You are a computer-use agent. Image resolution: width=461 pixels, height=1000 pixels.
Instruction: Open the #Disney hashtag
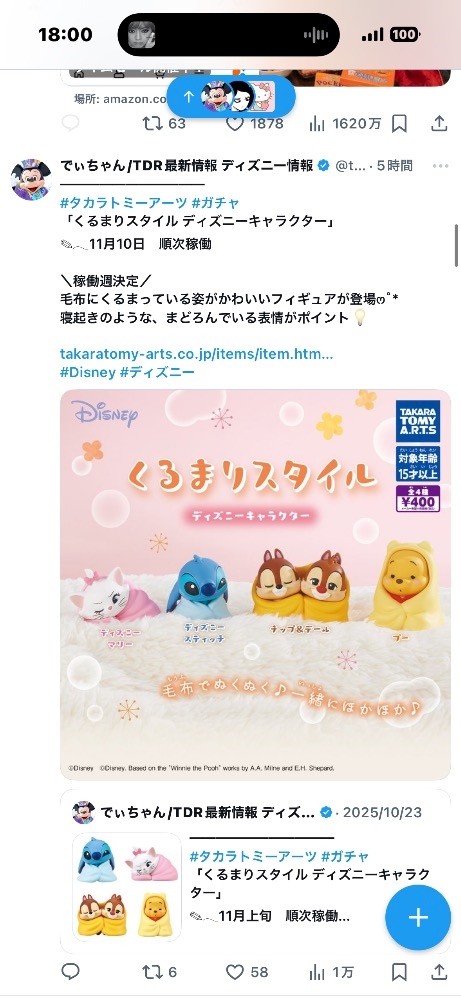(88, 372)
